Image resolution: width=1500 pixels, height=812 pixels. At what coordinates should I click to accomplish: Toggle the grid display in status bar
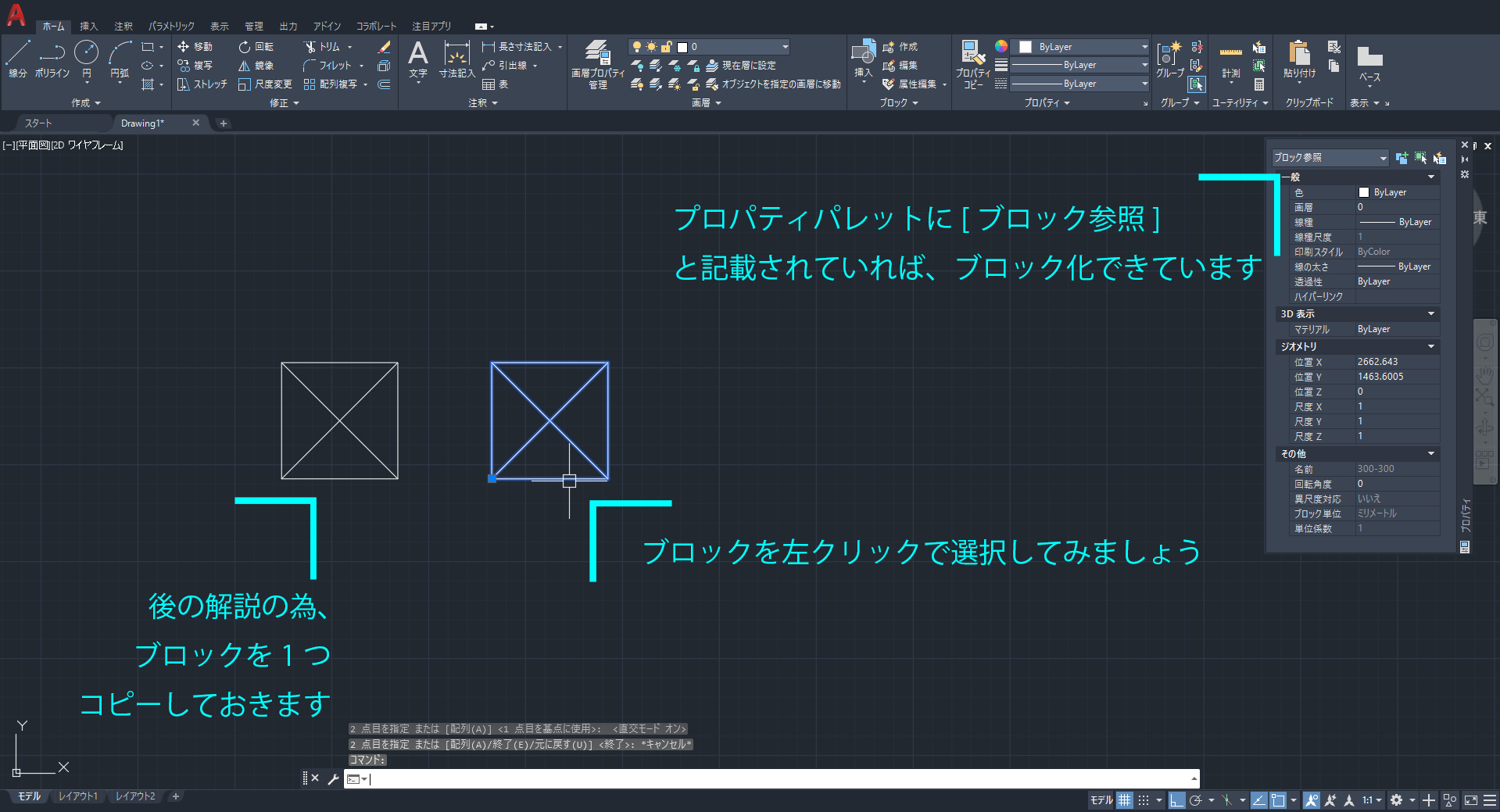tap(1124, 799)
